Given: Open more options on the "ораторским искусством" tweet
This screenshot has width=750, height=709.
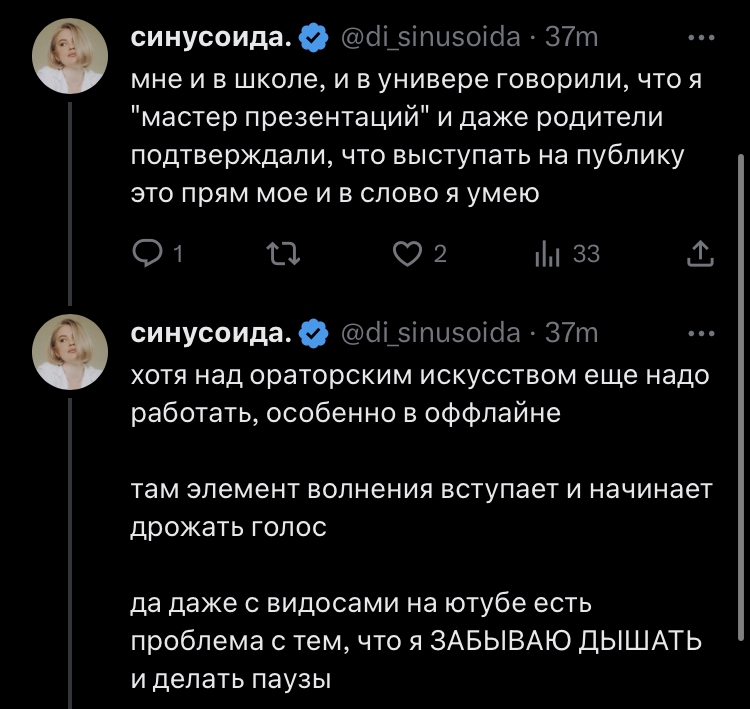Looking at the screenshot, I should click(703, 333).
